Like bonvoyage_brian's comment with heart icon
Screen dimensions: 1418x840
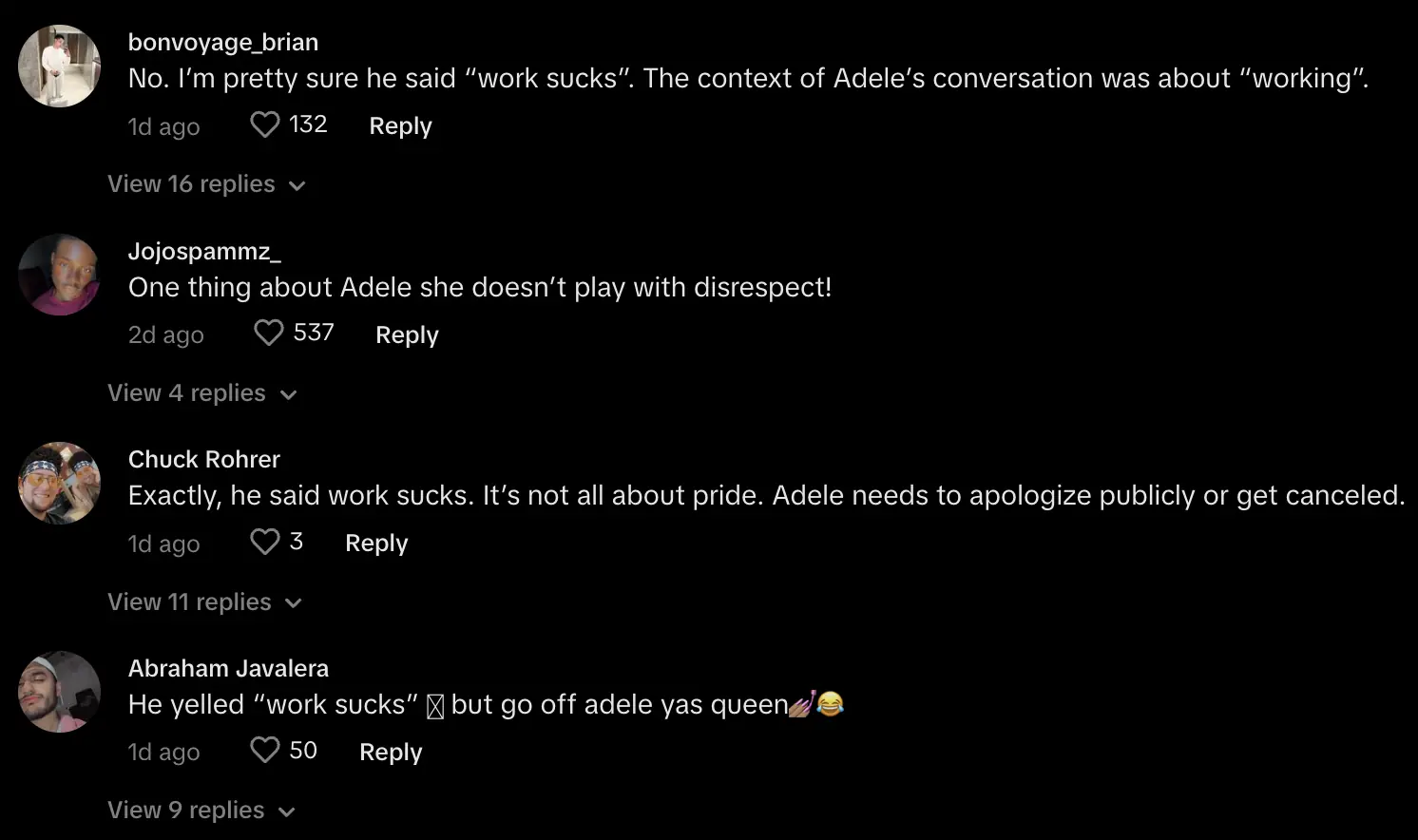click(264, 124)
